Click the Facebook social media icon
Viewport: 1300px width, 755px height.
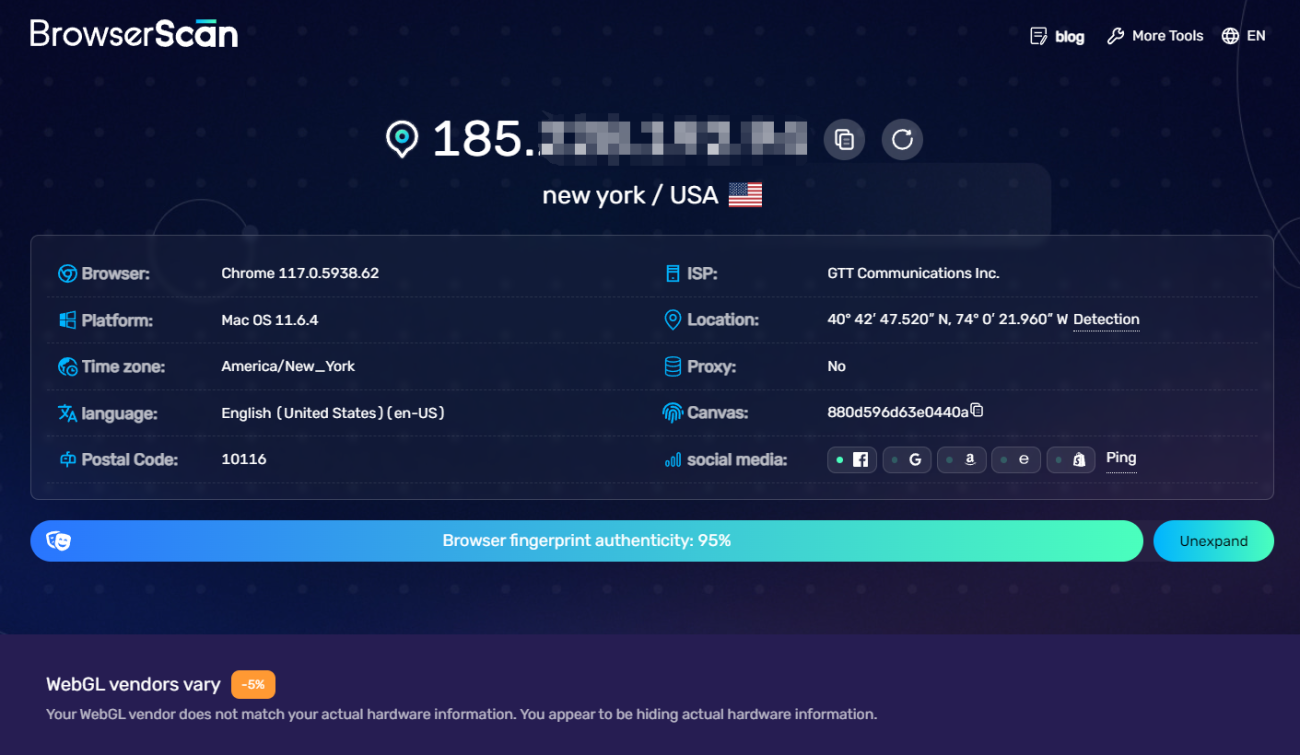[x=859, y=459]
